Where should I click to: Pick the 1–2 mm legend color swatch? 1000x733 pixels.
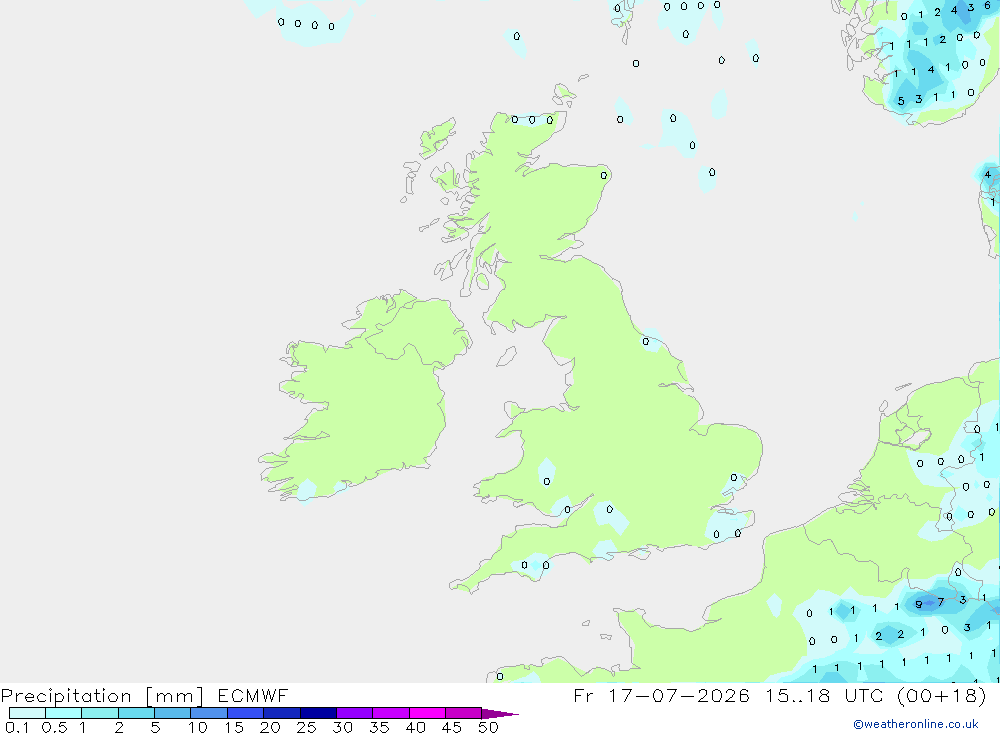(100, 713)
